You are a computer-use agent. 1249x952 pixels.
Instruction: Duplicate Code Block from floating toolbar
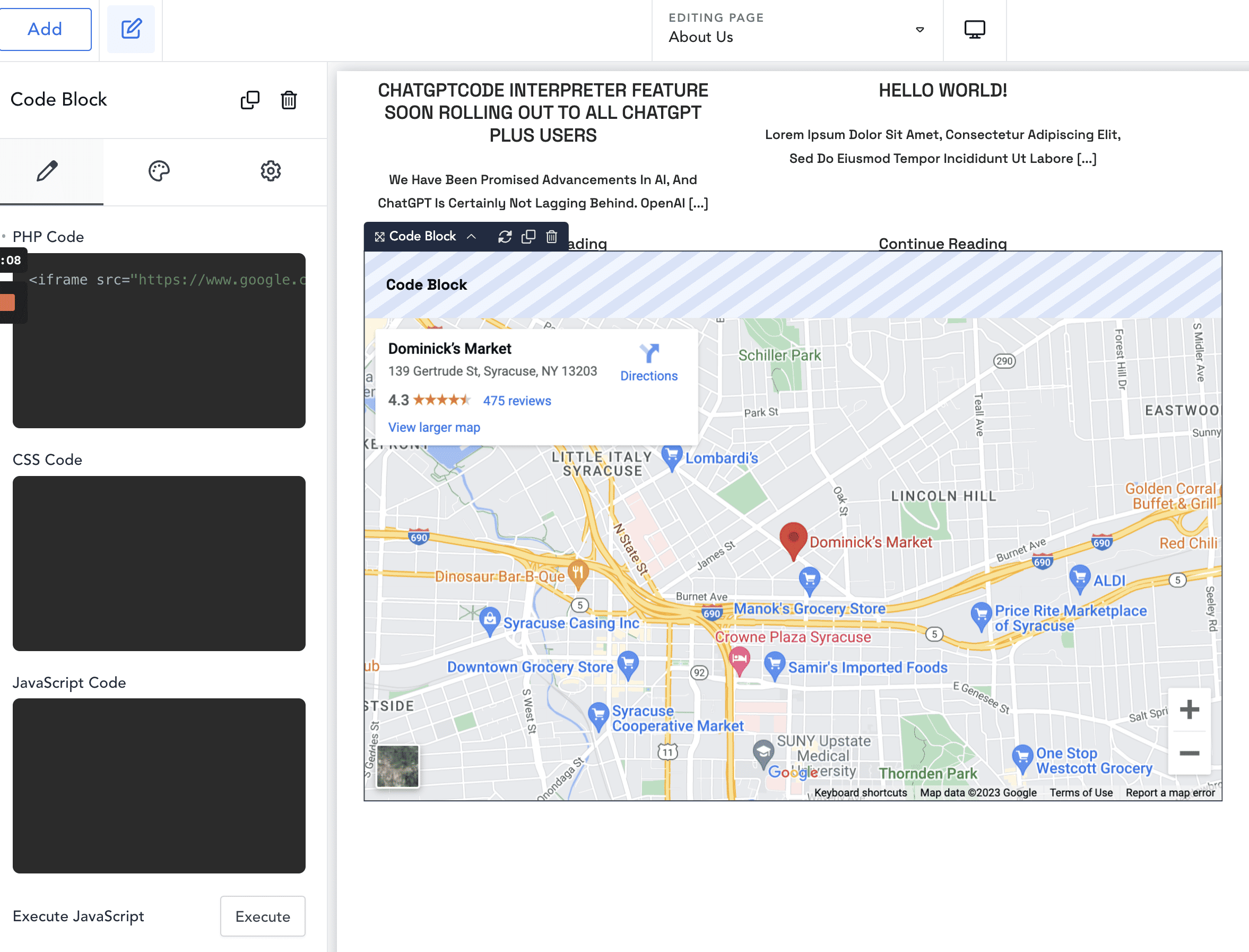click(528, 236)
